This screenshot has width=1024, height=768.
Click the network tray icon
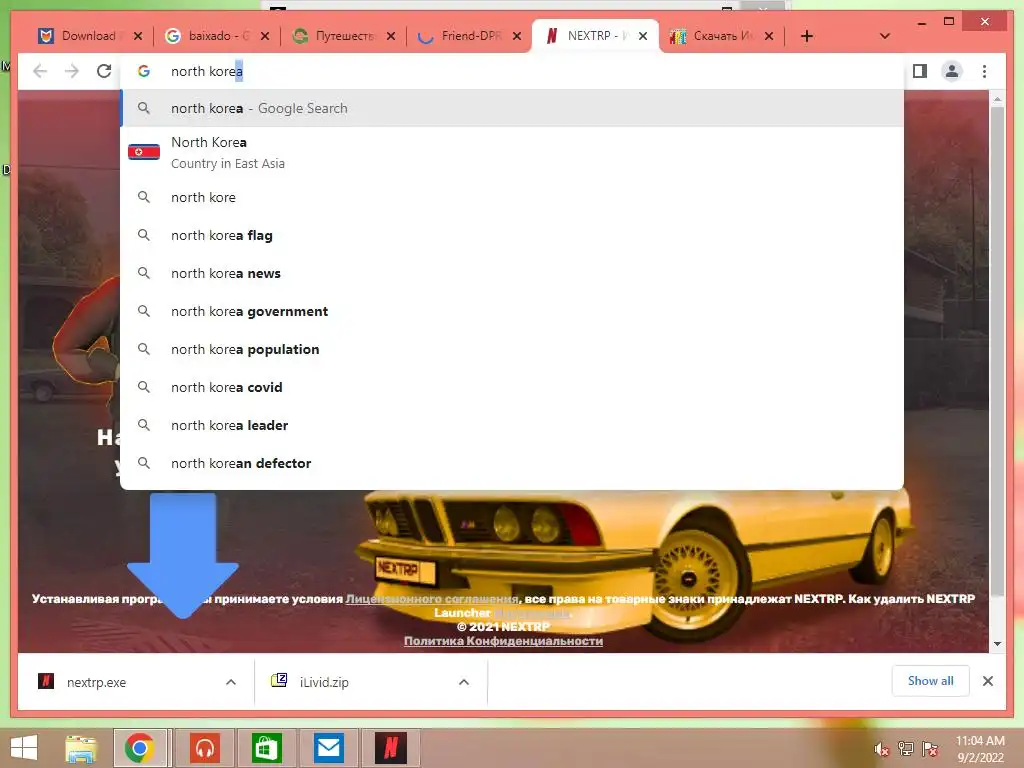[x=906, y=749]
